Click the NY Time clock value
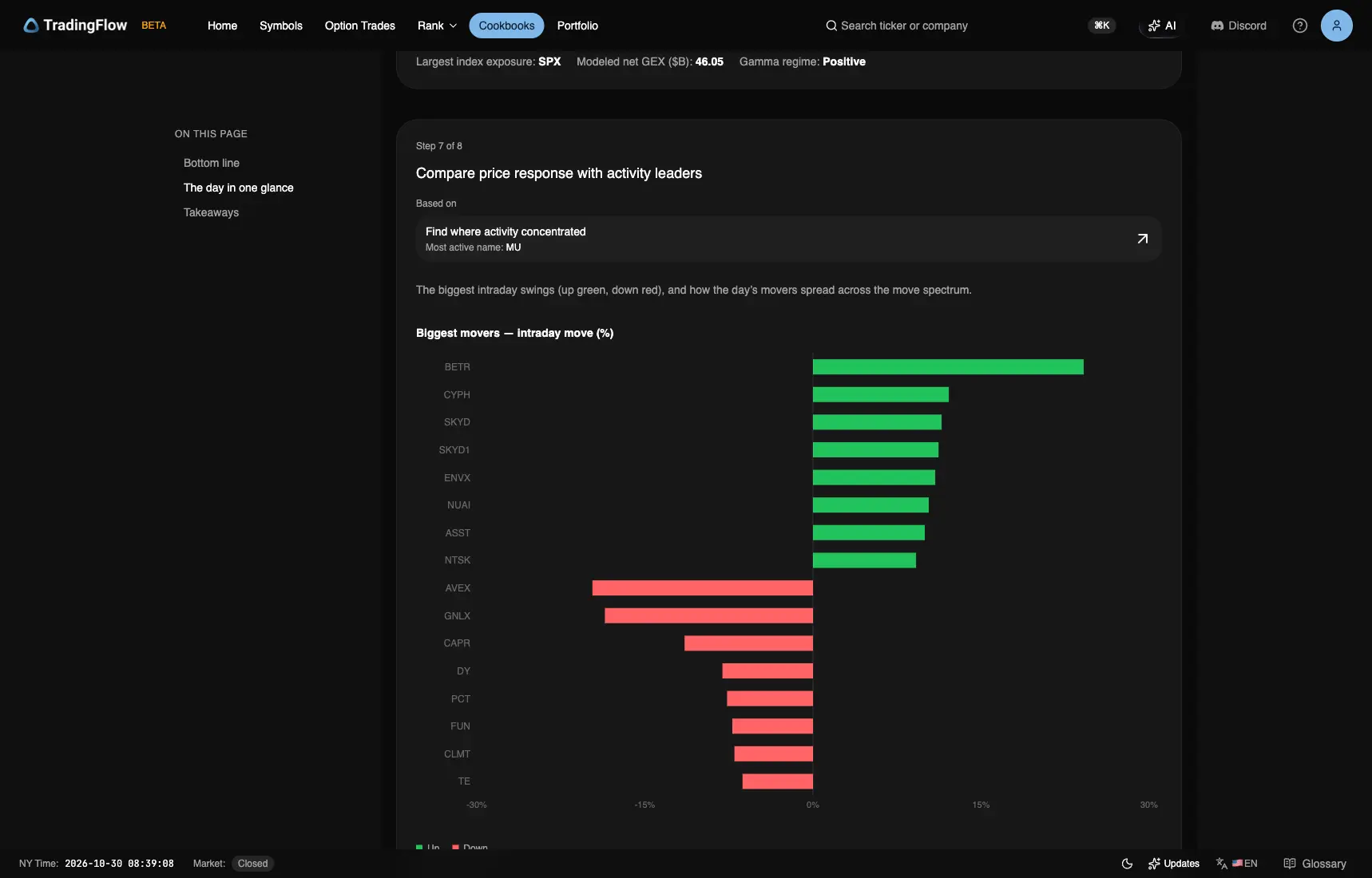Image resolution: width=1372 pixels, height=878 pixels. click(119, 864)
